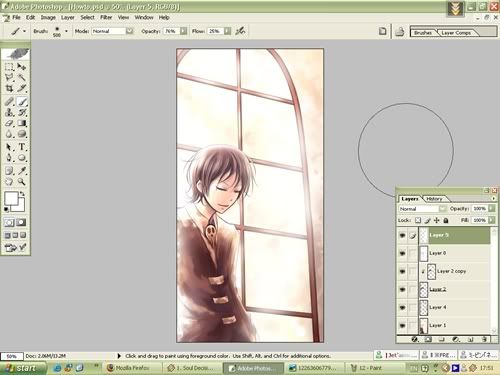The width and height of the screenshot is (500, 375).
Task: Select the Polygonal Lasso tool
Action: pyautogui.click(x=9, y=77)
